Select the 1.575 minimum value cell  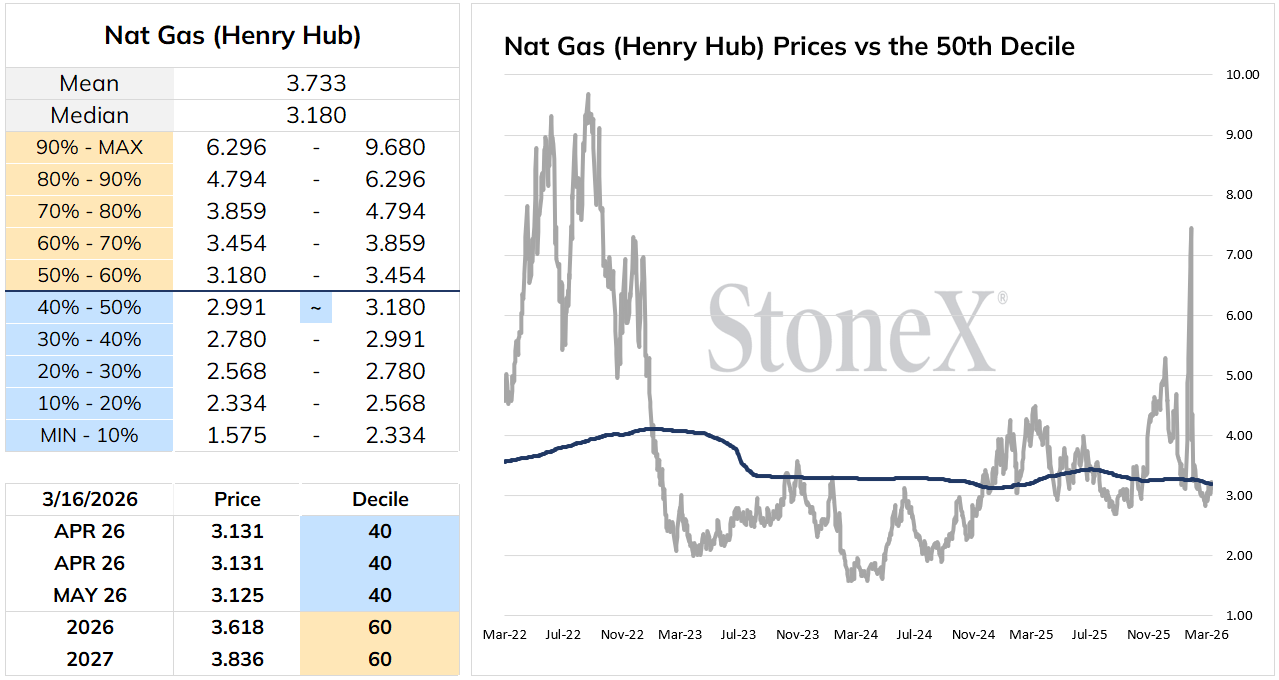tap(237, 436)
